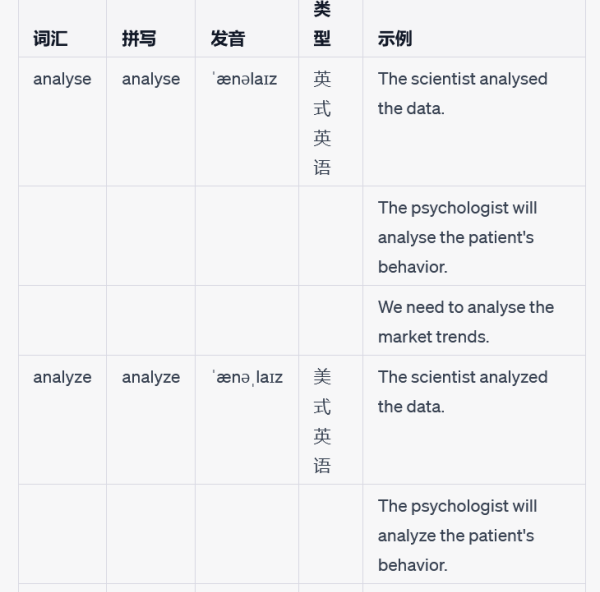Click the 美式英语 type cell

(x=322, y=421)
